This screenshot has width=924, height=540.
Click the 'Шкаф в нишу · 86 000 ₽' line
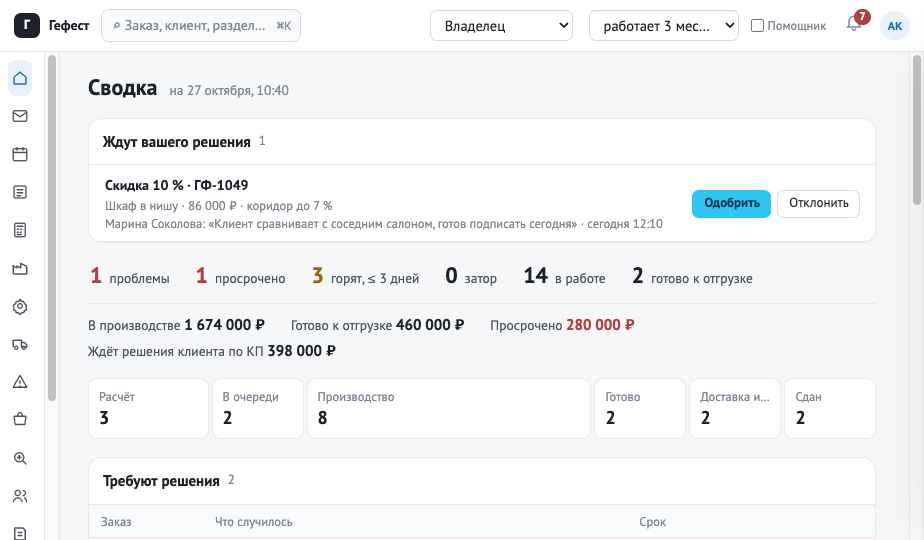(219, 206)
